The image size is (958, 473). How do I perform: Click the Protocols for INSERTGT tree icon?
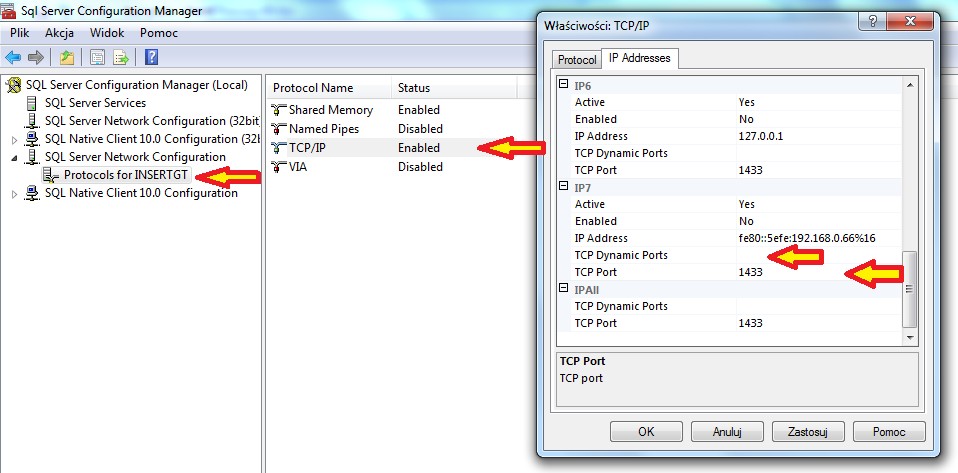click(51, 175)
